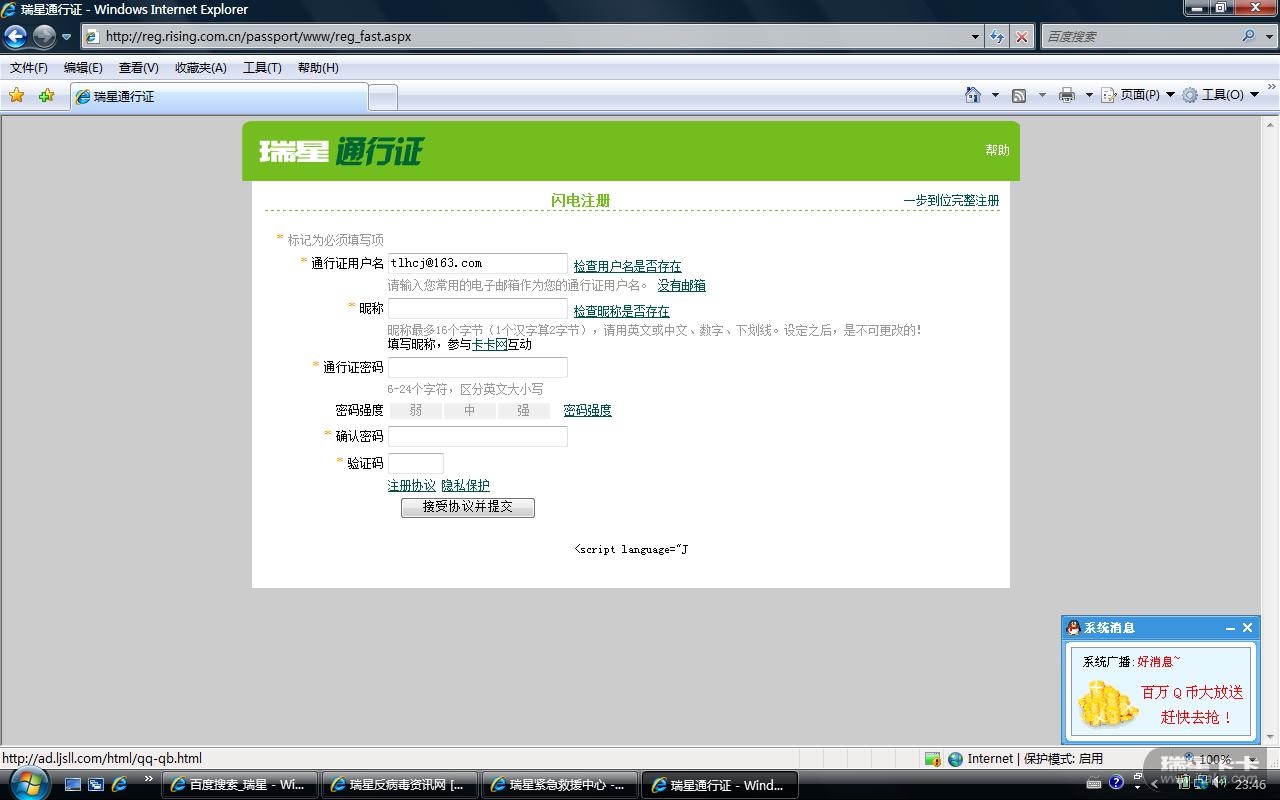Open the 查看(V) menu
1280x800 pixels.
tap(138, 68)
